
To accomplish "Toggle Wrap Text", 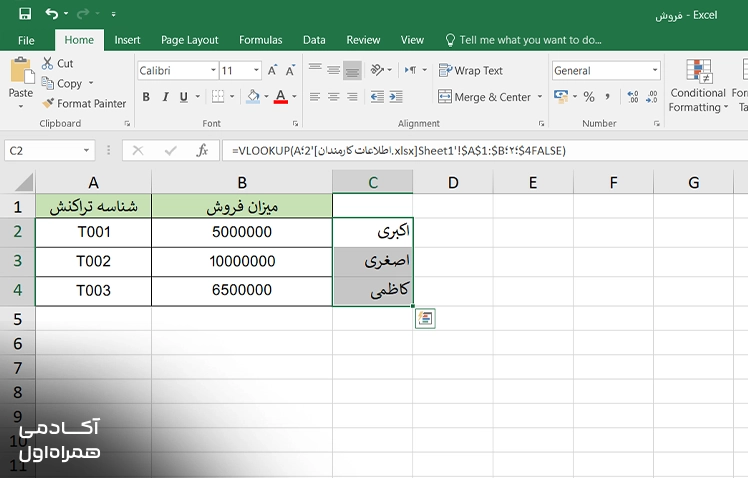I will tap(470, 71).
